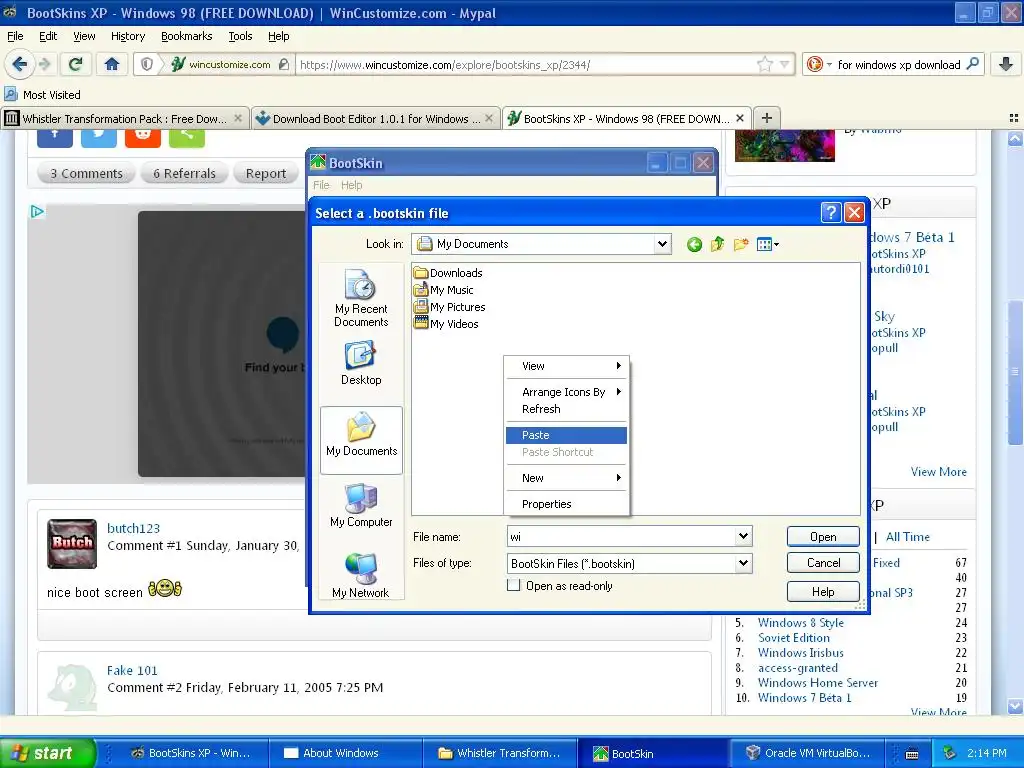Open the browser Bookmarks menu
The height and width of the screenshot is (768, 1024).
(x=186, y=36)
